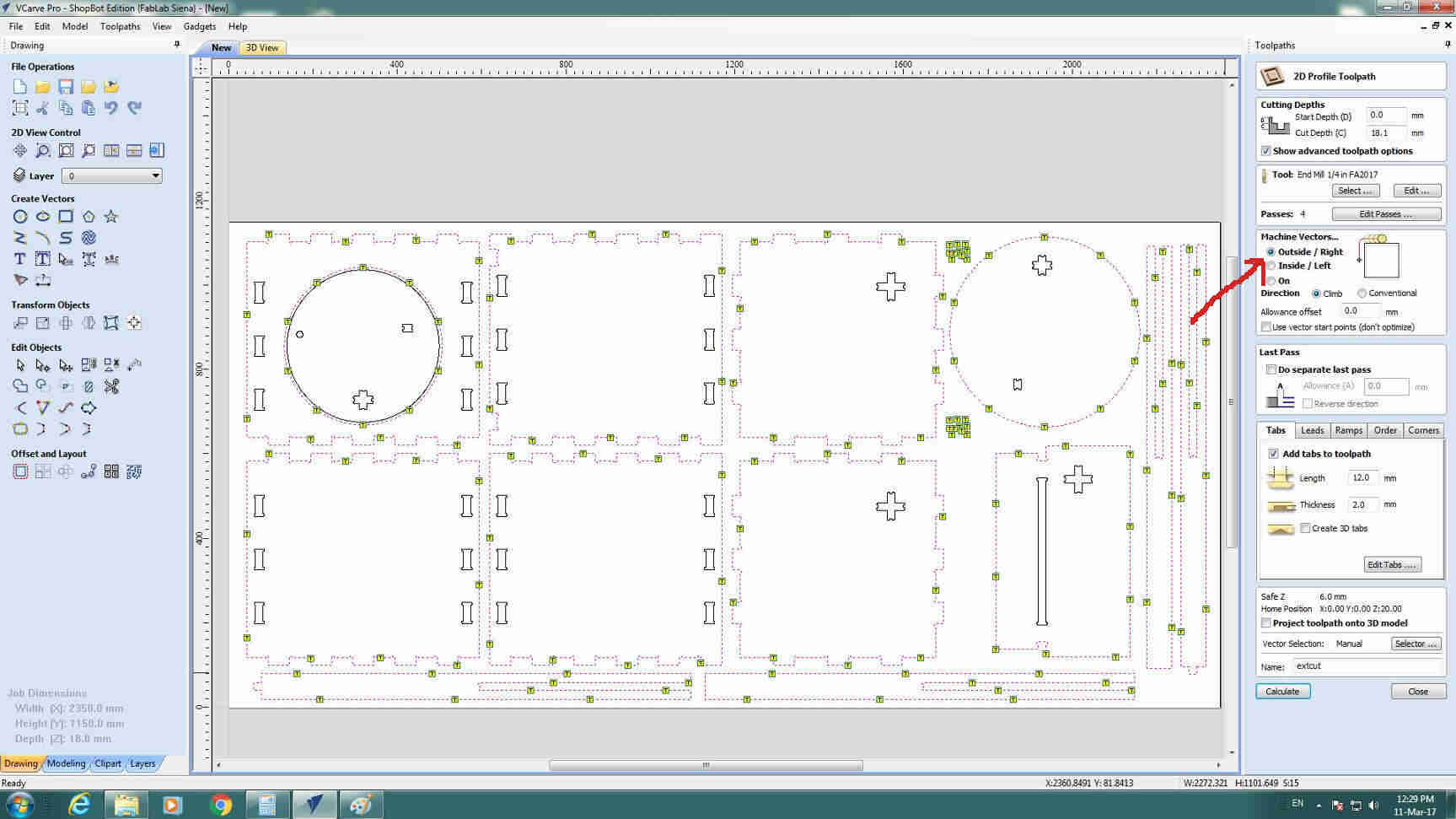This screenshot has height=819, width=1456.
Task: Click the Layer stack icon
Action: [19, 175]
